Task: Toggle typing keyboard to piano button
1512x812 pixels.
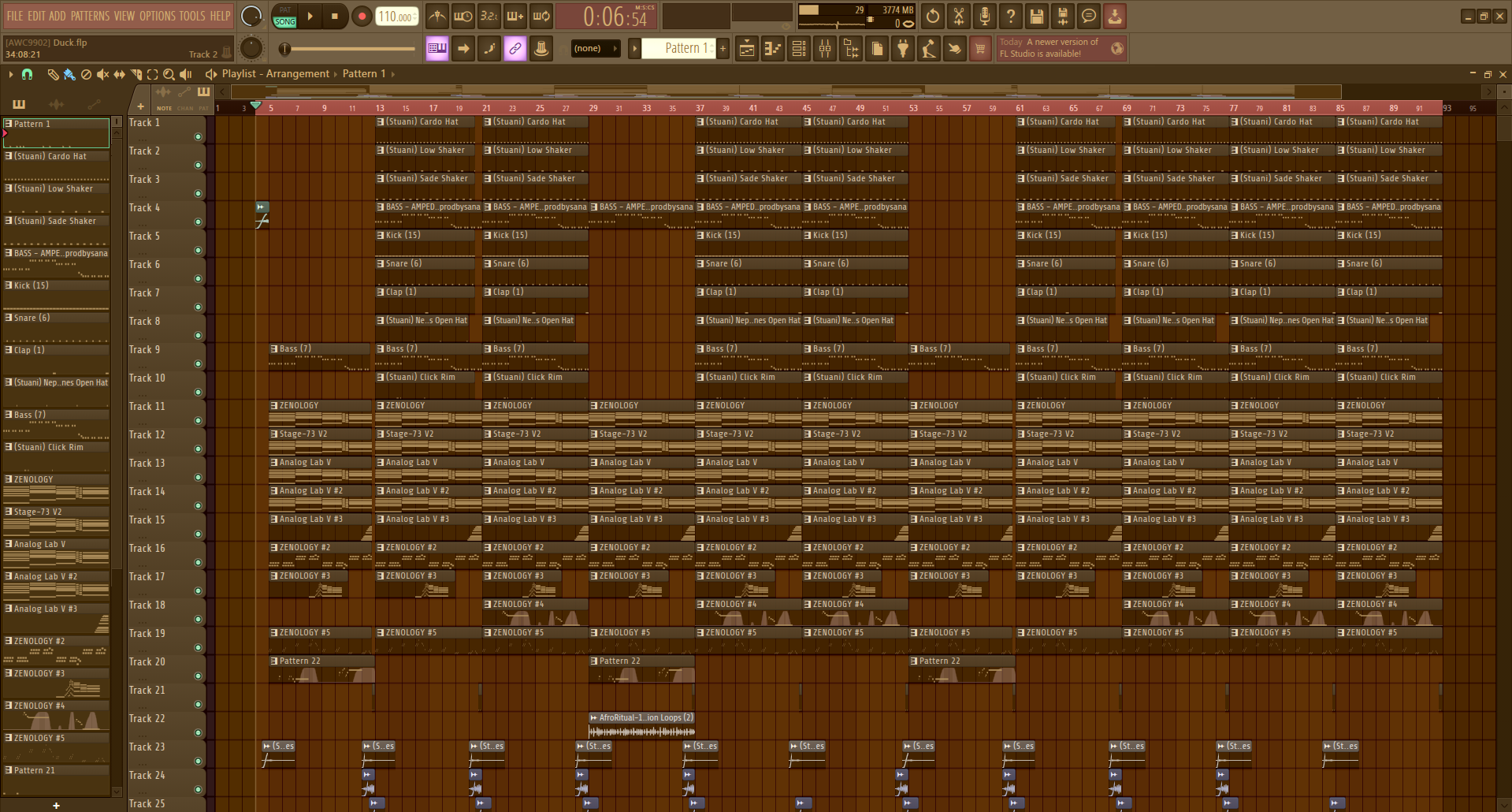Action: [437, 49]
